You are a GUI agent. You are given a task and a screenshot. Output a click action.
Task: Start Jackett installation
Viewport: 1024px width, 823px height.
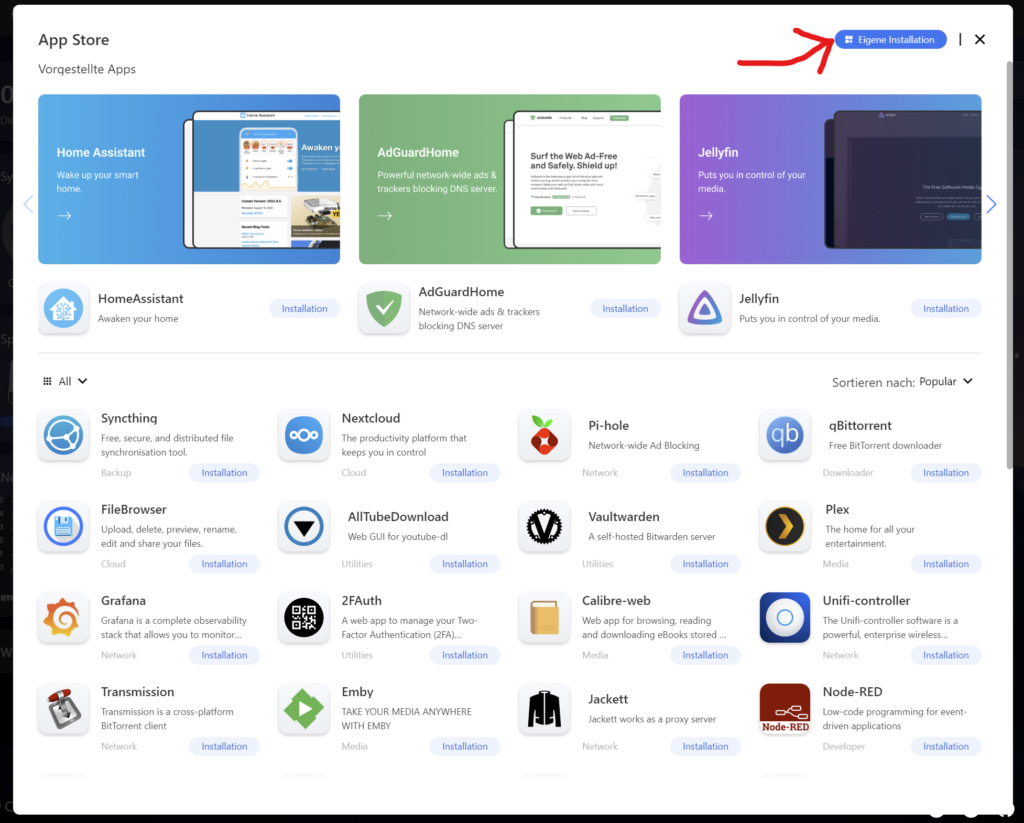click(x=705, y=747)
